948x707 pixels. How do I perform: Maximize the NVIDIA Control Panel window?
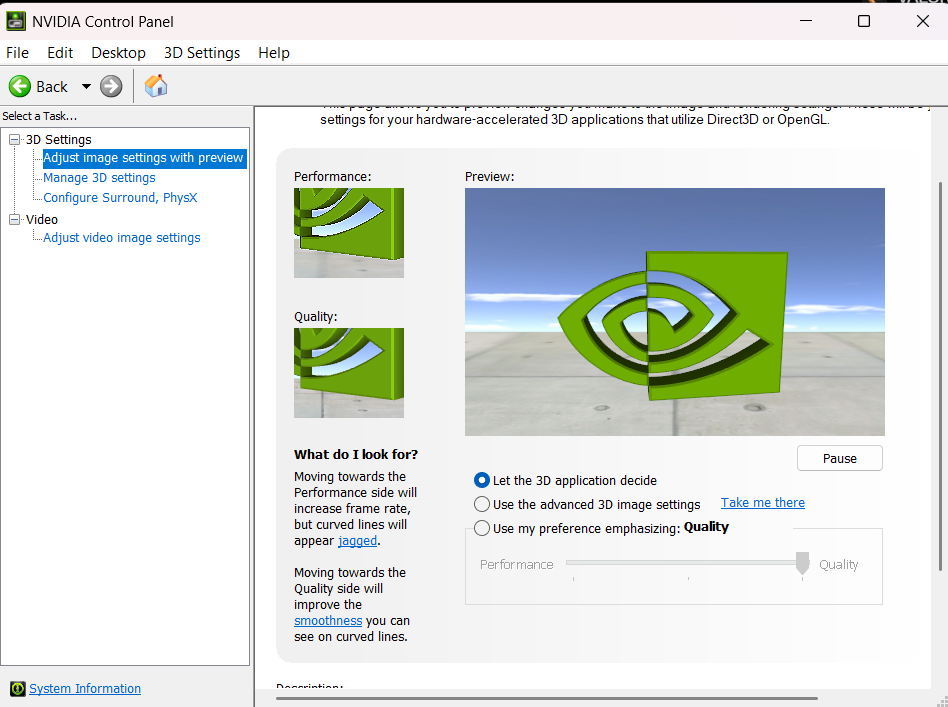click(x=864, y=21)
